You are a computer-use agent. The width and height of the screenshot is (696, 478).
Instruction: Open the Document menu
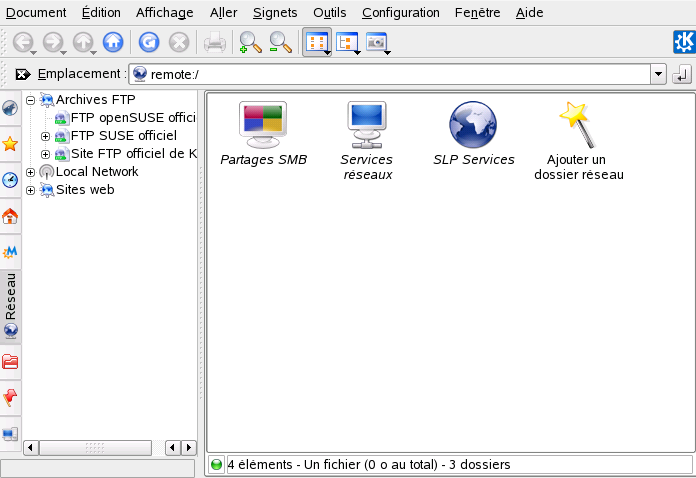(x=36, y=12)
